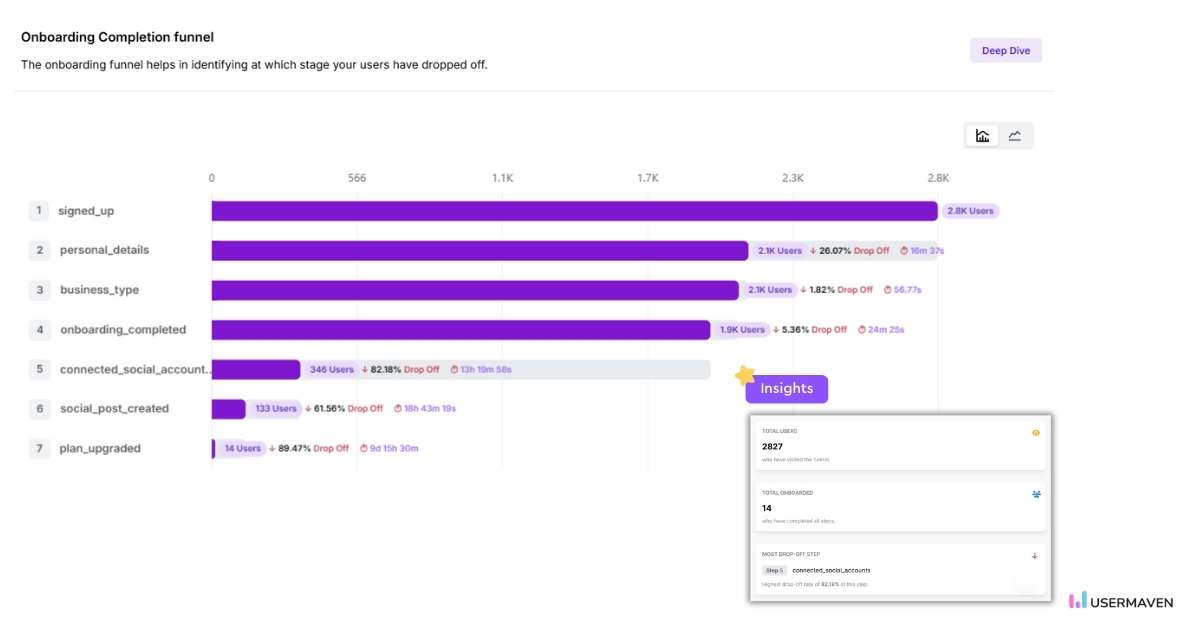Open the Deep Dive analysis
Viewport: 1200px width, 630px height.
(1005, 50)
